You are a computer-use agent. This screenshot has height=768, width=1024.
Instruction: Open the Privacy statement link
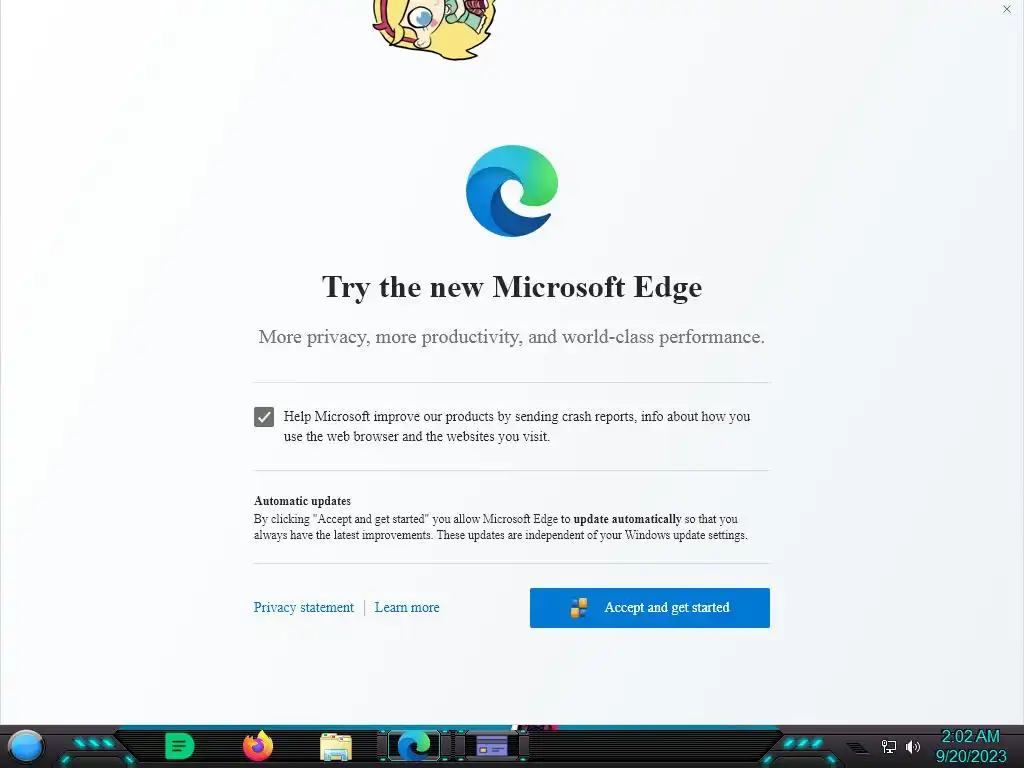tap(304, 607)
